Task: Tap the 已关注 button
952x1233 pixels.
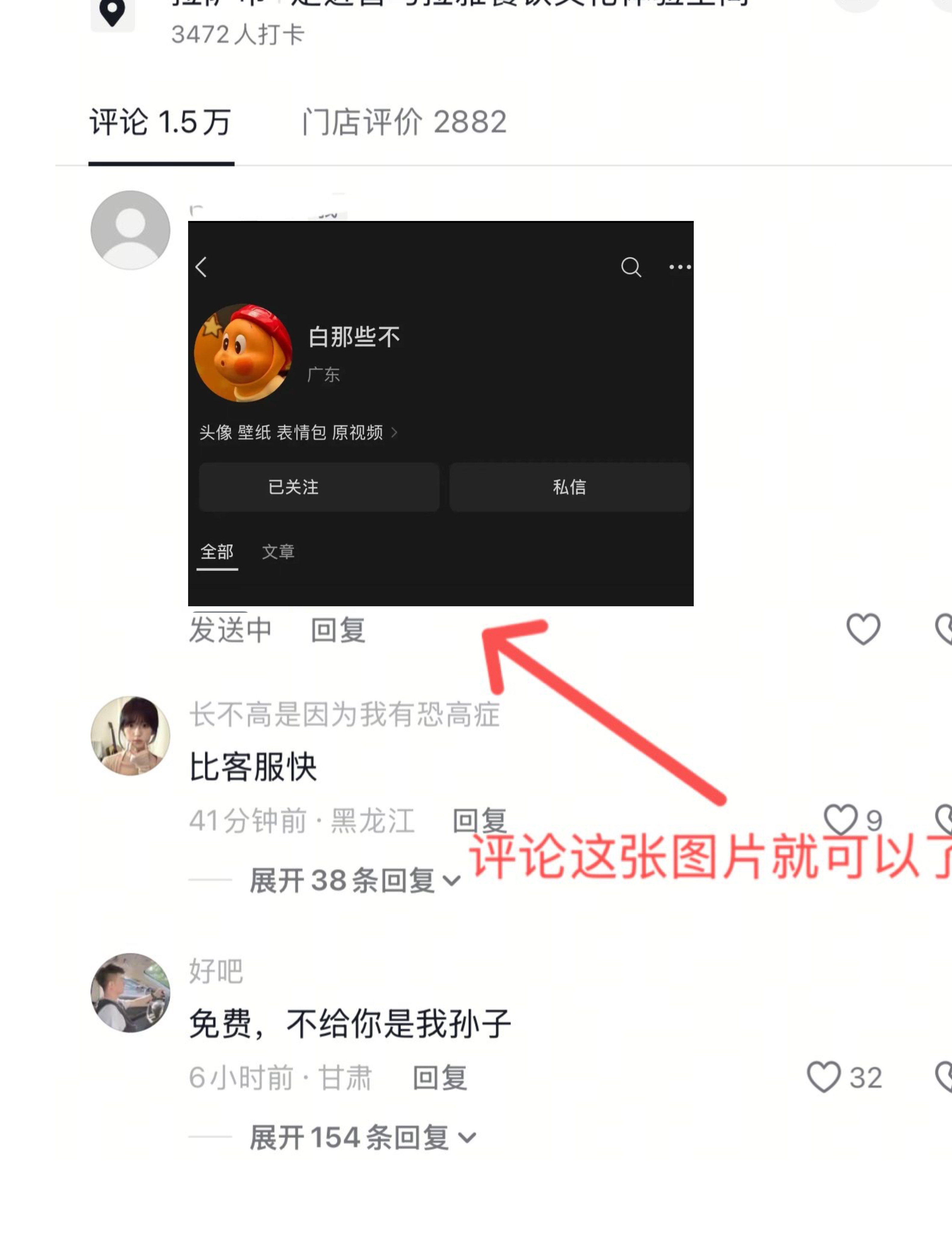Action: point(319,487)
